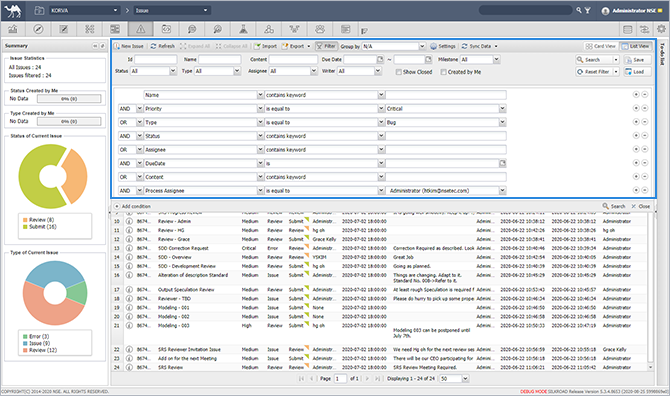Open the gear settings icon in module bar
This screenshot has width=670, height=396.
[661, 29]
